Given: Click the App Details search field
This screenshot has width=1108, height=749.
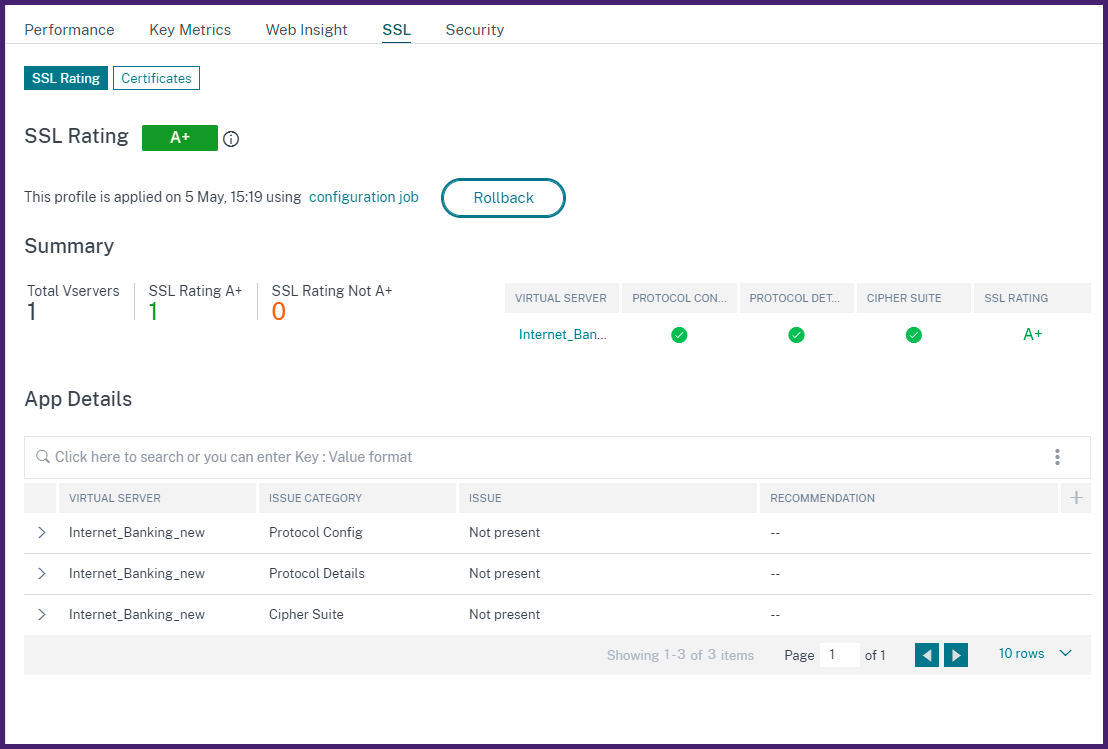Looking at the screenshot, I should coord(558,457).
